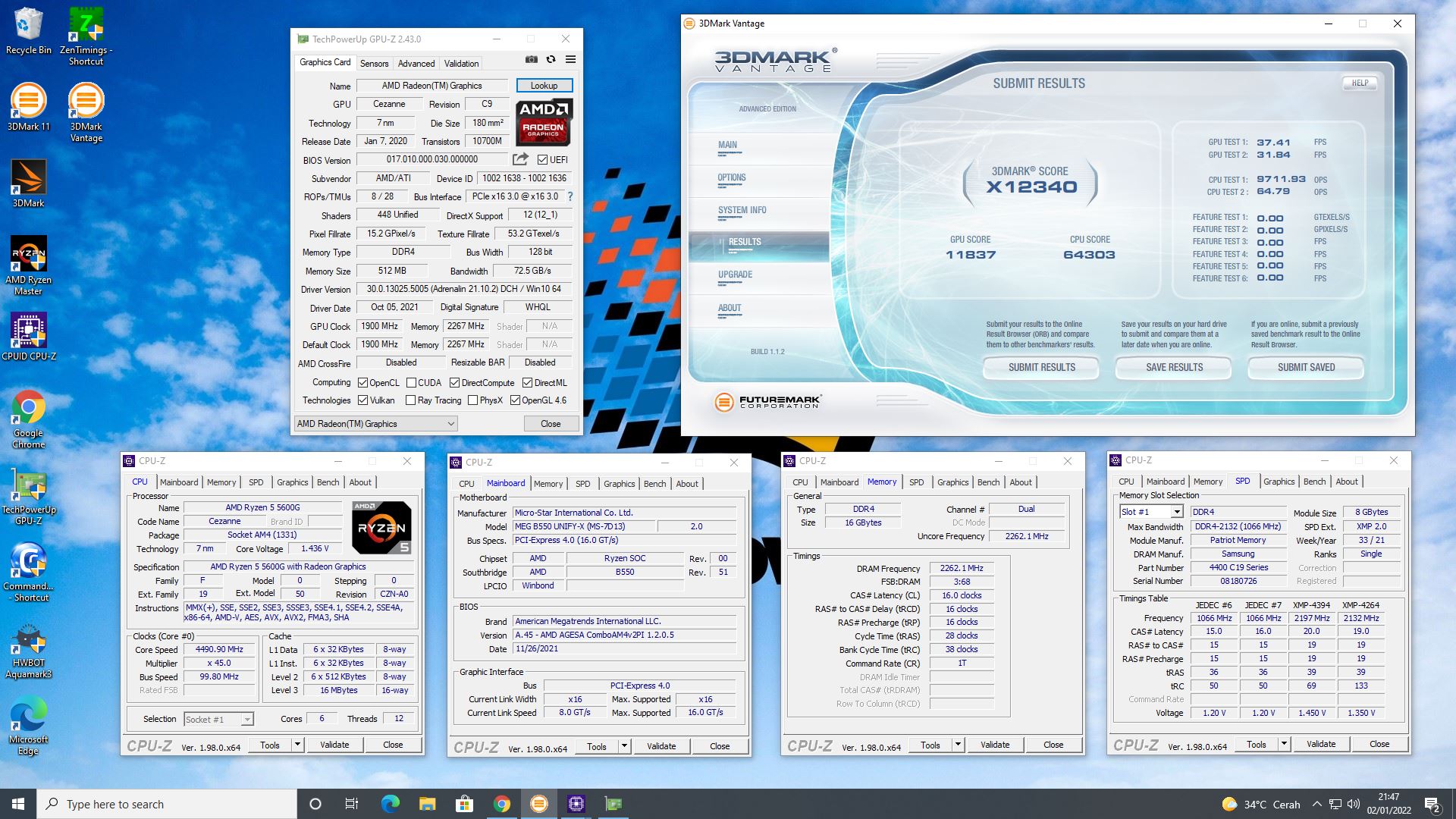Image resolution: width=1456 pixels, height=819 pixels.
Task: Click the HELP button in 3DMark Vantage
Action: 1360,83
